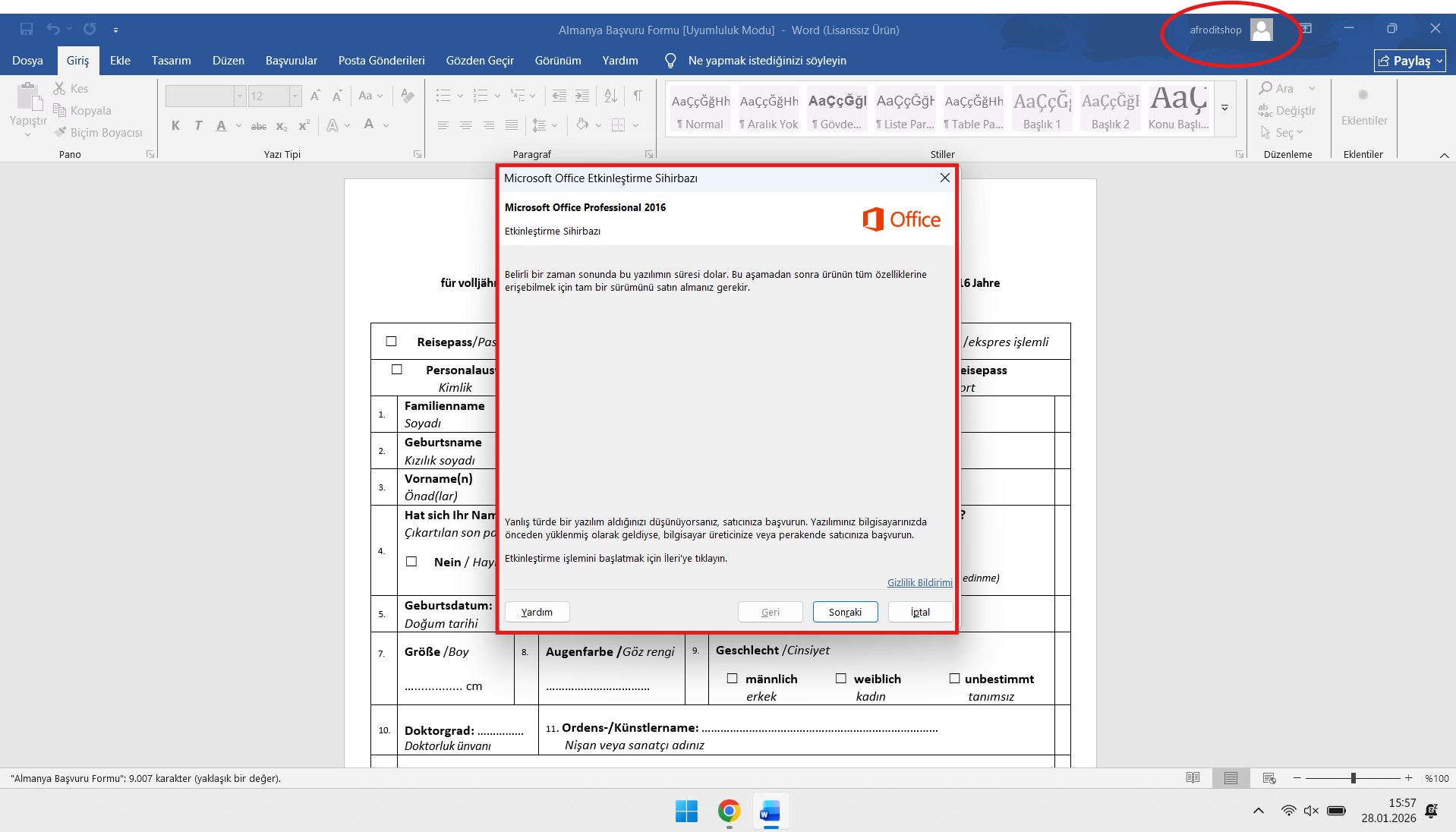Tick the Reisepass checkbox
This screenshot has height=832, width=1456.
point(392,342)
